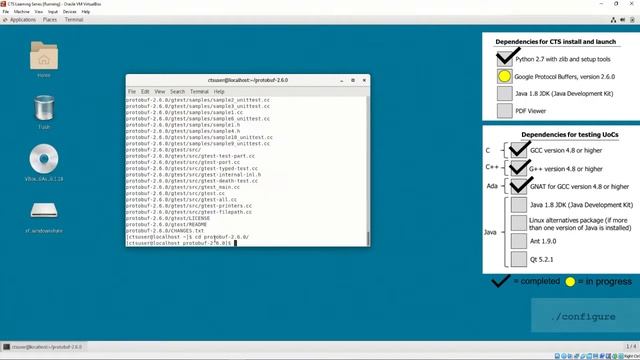640x360 pixels.
Task: Click the terminal icon in bottom window list
Action: (x=7, y=347)
